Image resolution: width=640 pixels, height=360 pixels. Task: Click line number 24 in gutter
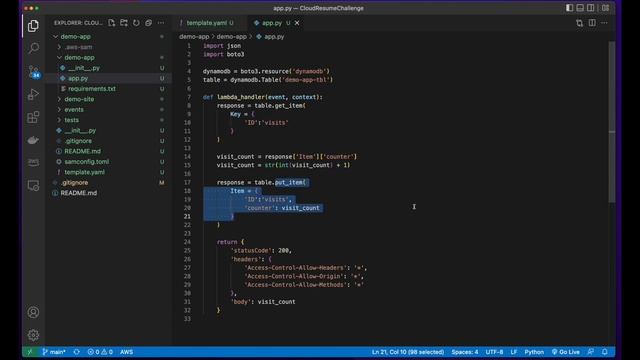187,242
